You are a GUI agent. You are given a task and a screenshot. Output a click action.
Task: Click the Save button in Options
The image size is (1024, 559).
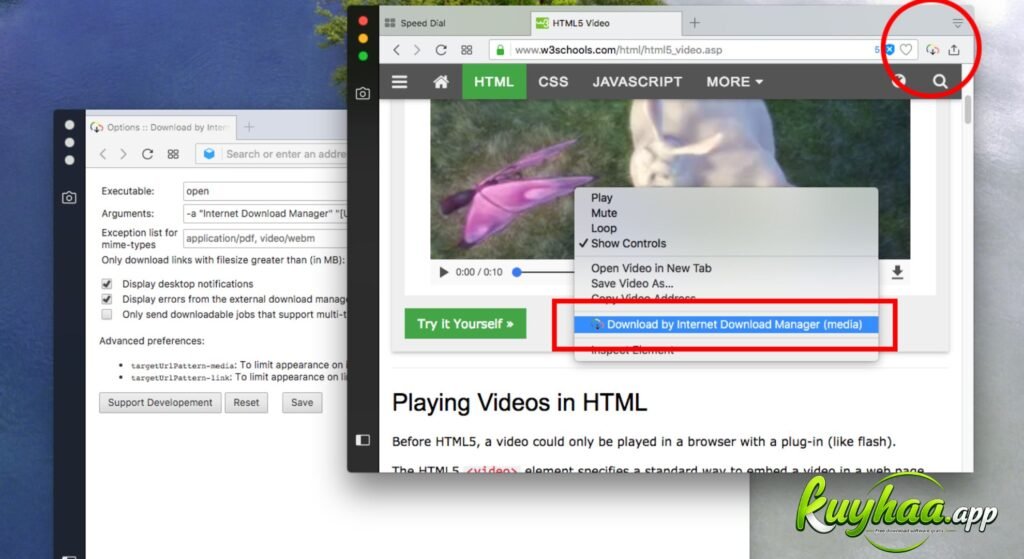(x=302, y=402)
